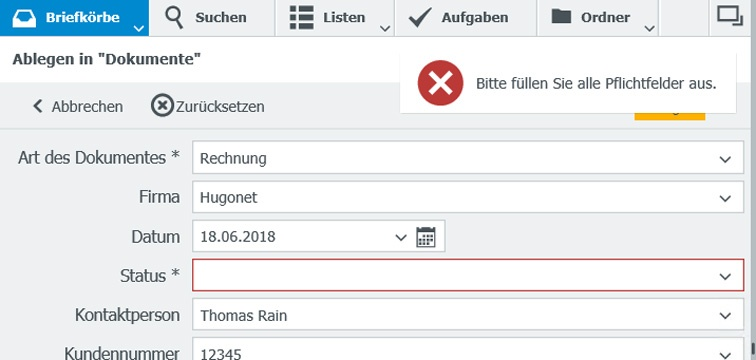
Task: Open the Firma dropdown chevron
Action: click(725, 198)
